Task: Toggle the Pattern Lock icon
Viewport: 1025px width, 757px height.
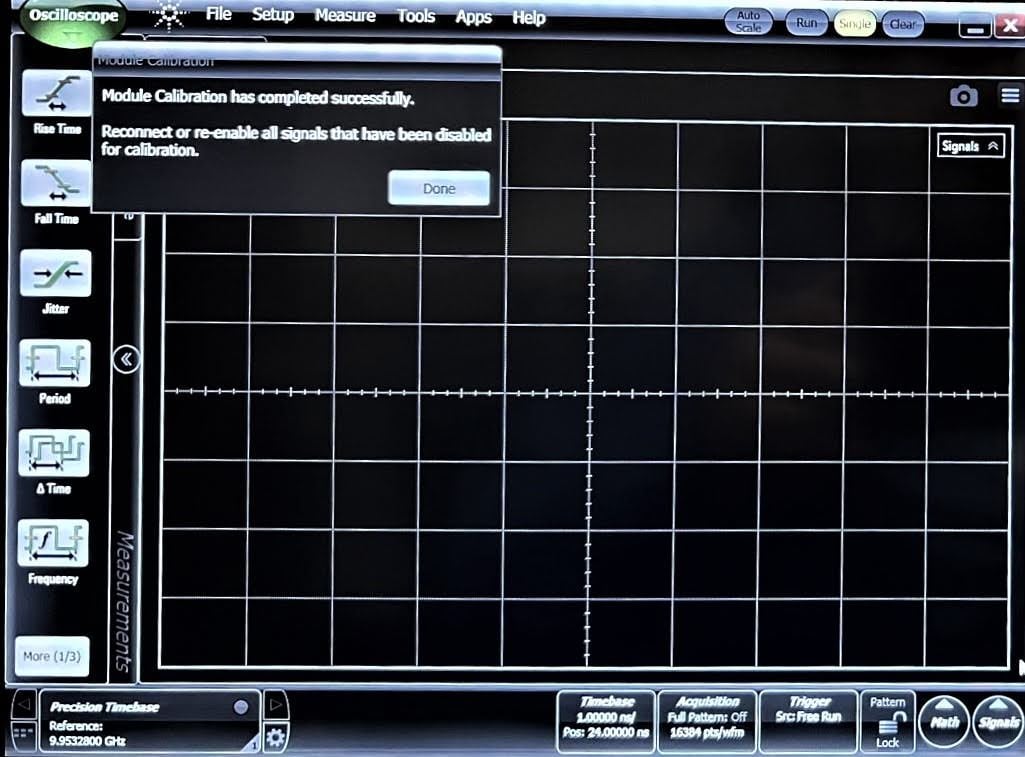Action: 888,722
